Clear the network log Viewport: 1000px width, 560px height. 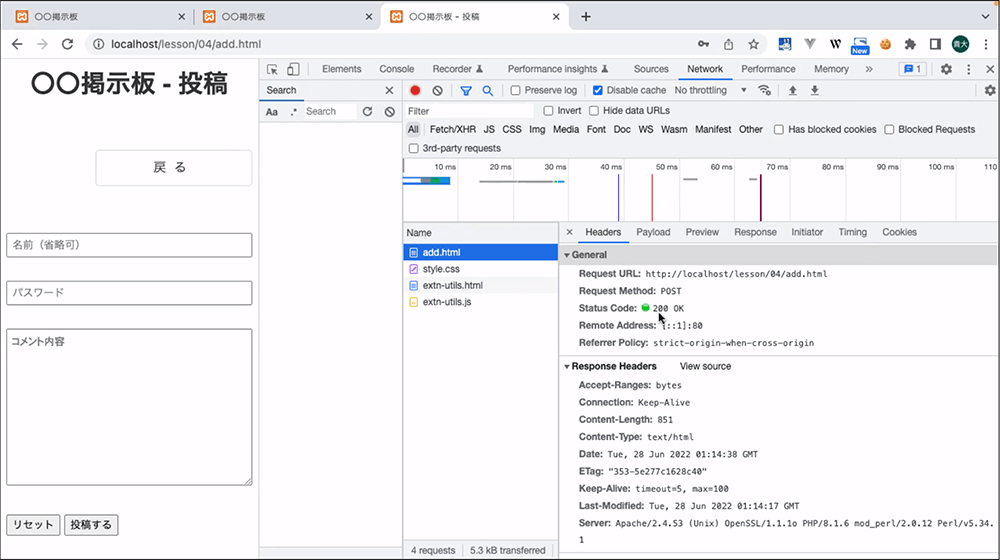[x=438, y=91]
